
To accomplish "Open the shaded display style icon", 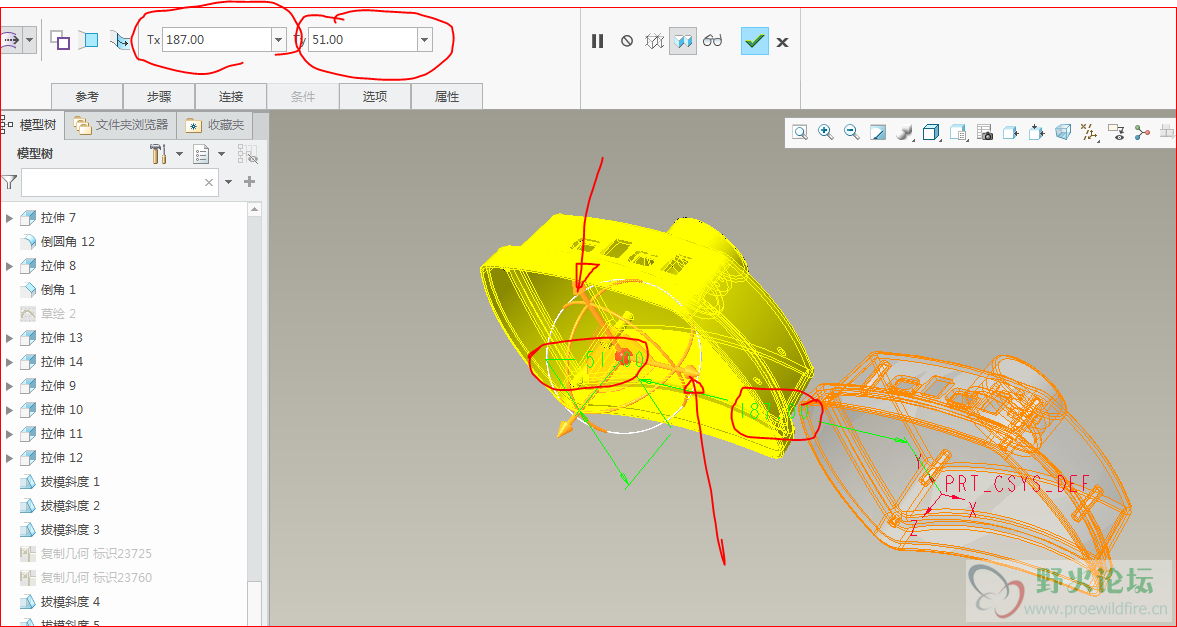I will point(905,133).
